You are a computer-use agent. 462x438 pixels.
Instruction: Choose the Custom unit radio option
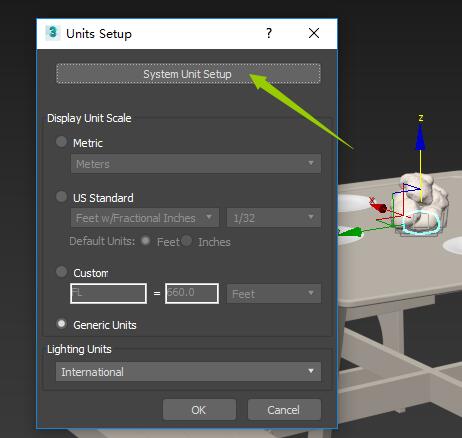(61, 272)
